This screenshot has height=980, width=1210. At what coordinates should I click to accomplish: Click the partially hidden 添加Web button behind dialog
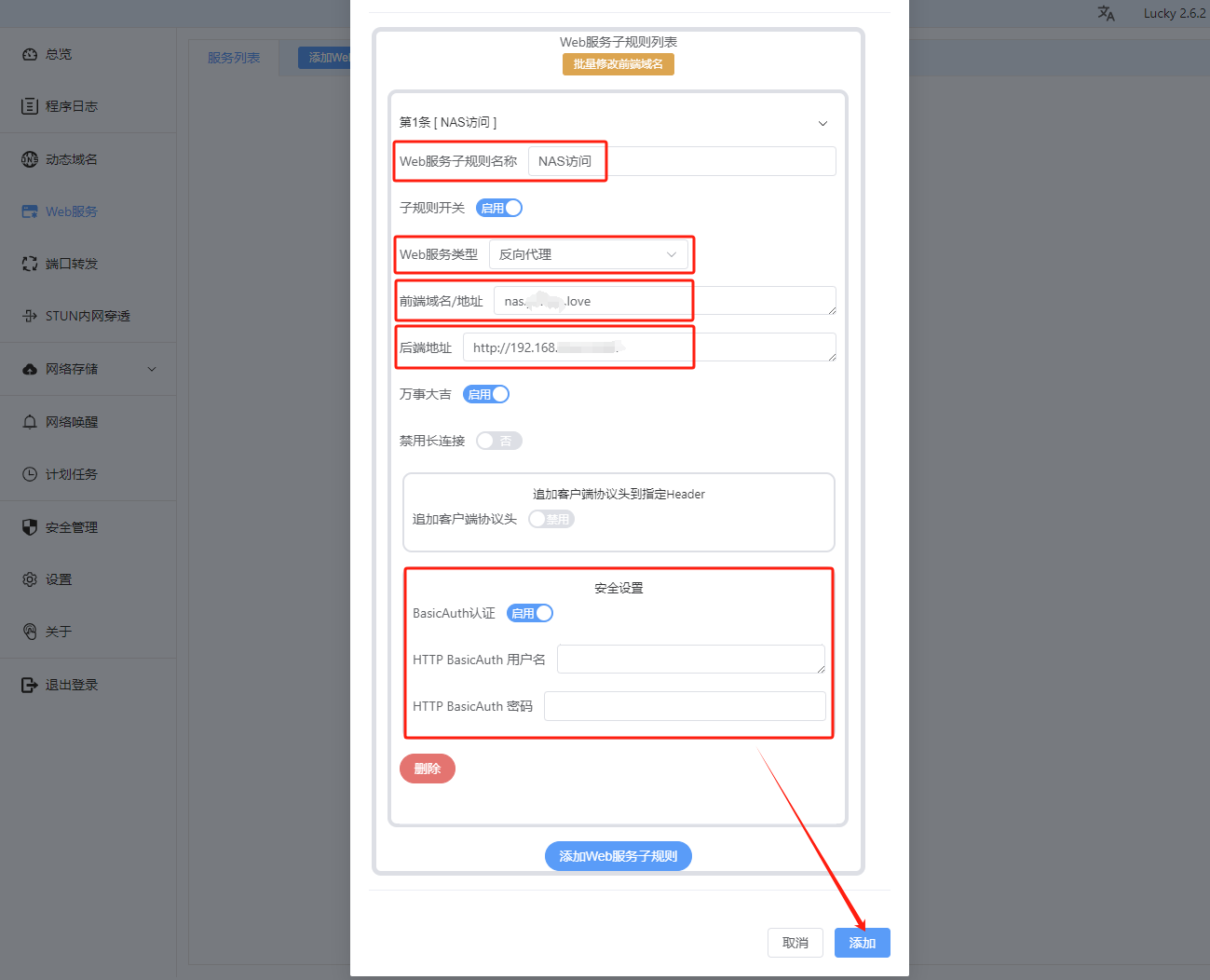coord(325,58)
